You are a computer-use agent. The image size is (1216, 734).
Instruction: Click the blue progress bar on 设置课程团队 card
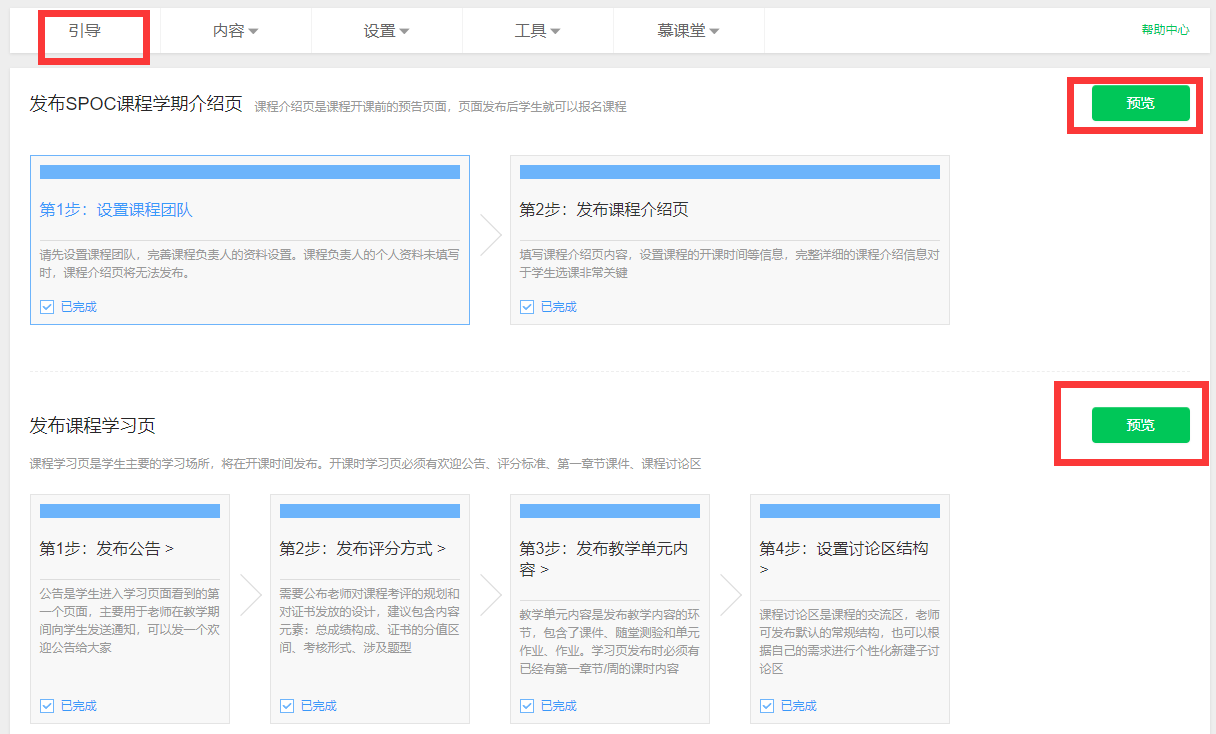250,172
